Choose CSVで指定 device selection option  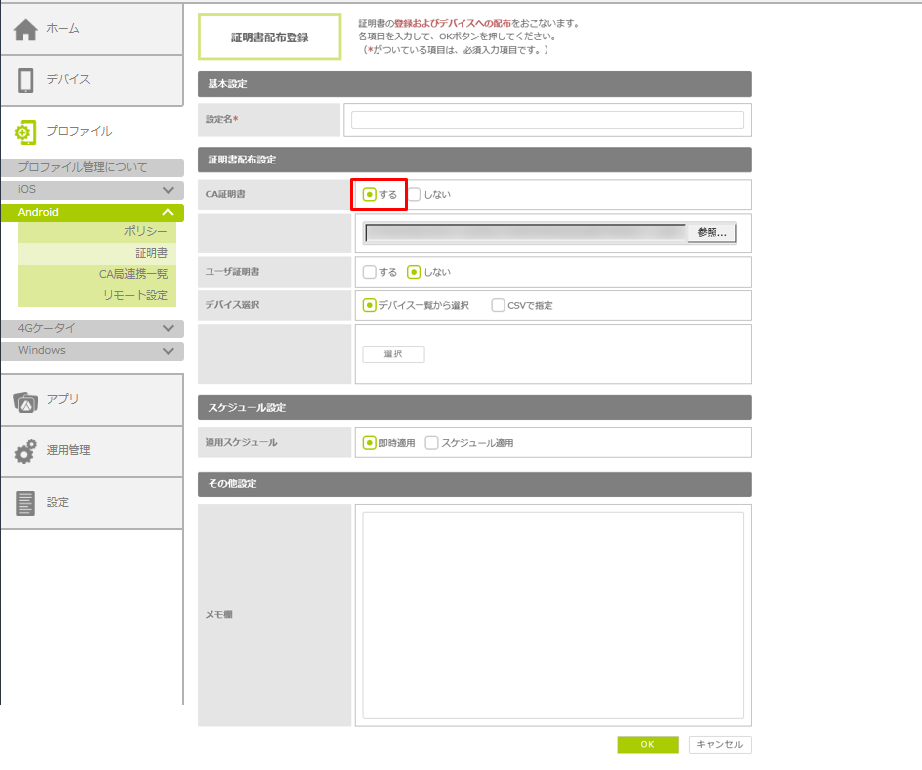(498, 306)
